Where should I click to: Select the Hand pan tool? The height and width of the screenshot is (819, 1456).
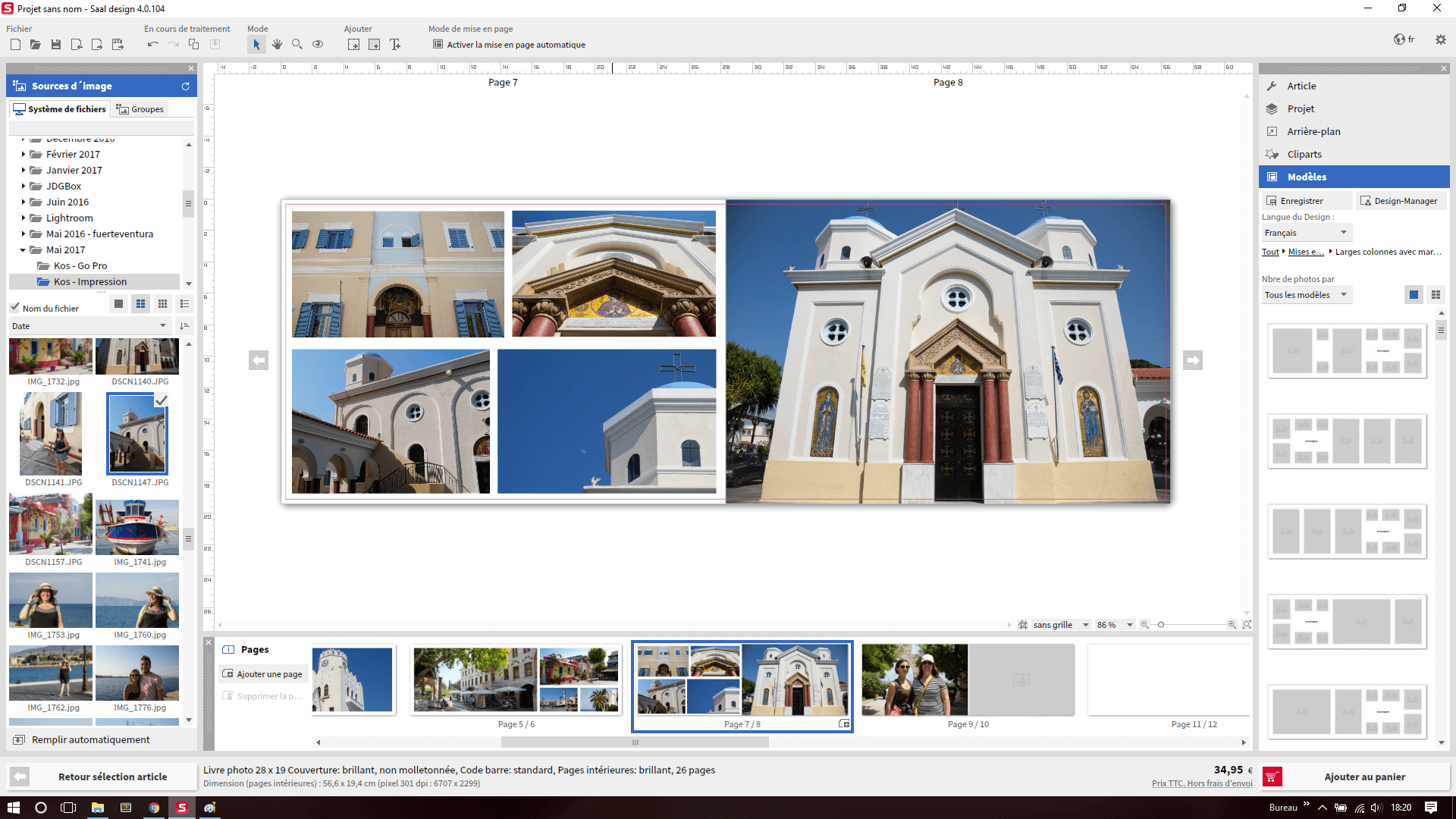pos(277,44)
